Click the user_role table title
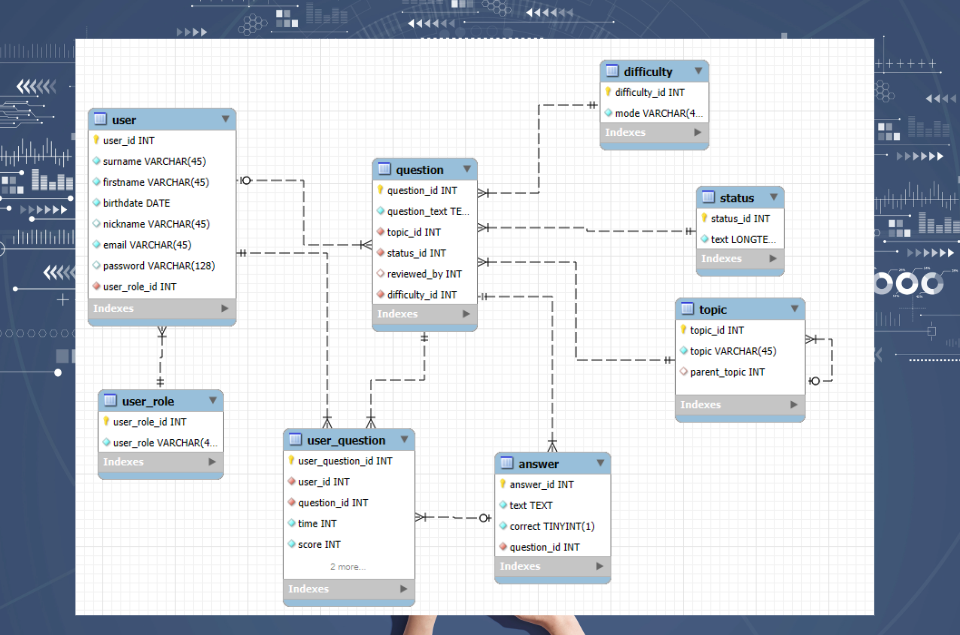Screen dimensions: 960x635 coord(148,402)
